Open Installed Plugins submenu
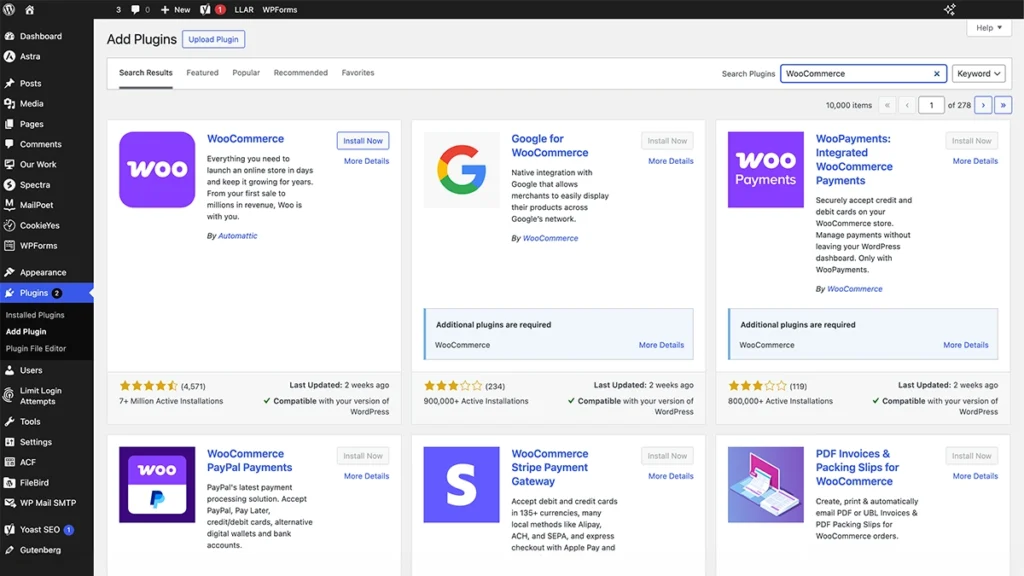 click(x=35, y=315)
